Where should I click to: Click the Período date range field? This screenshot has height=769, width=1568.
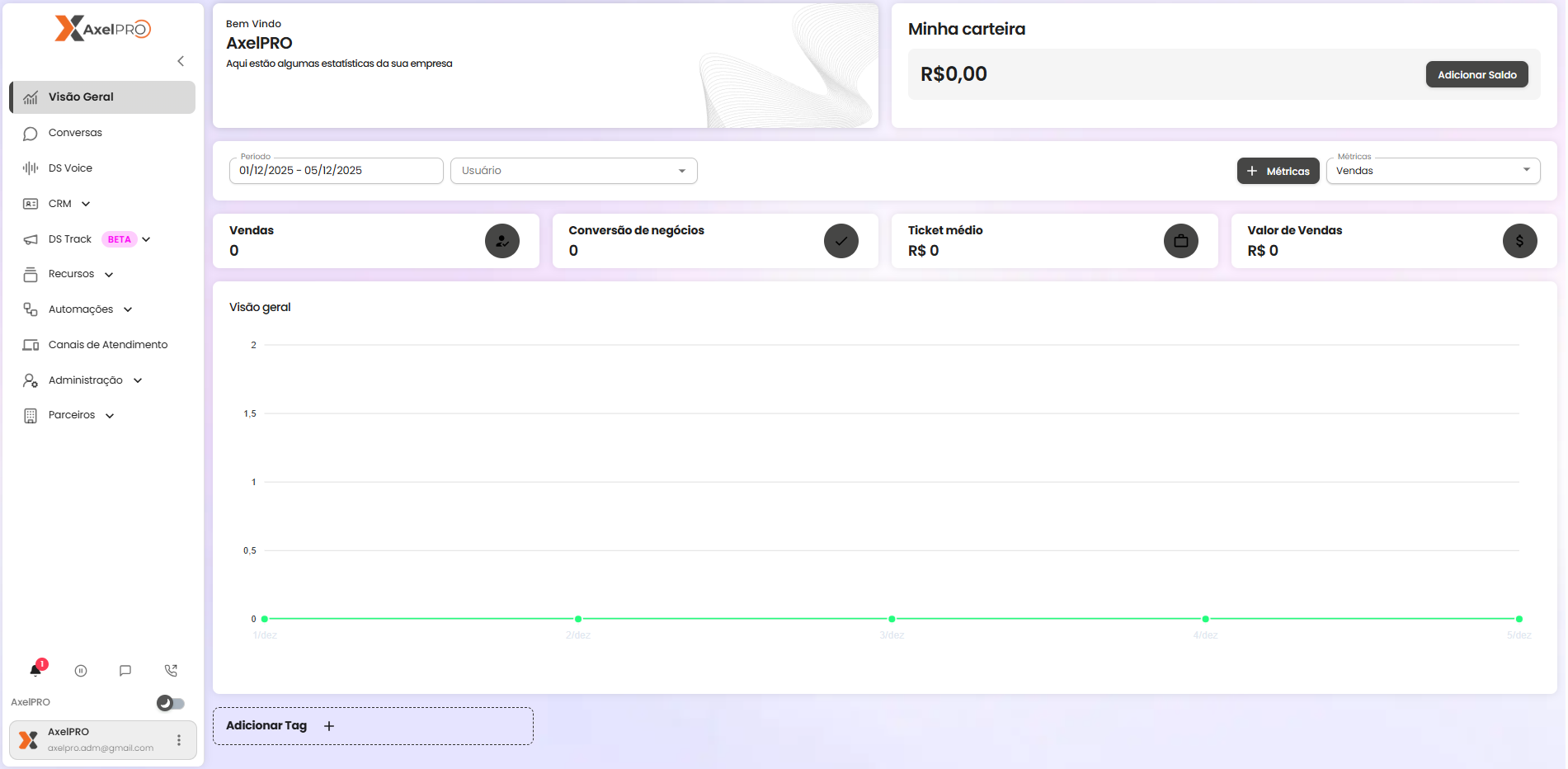click(x=336, y=171)
